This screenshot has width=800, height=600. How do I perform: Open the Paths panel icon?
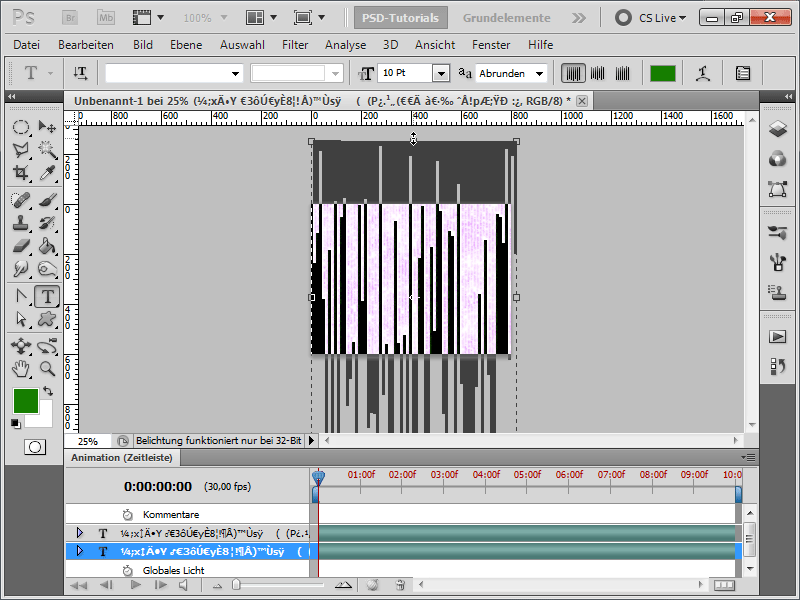(778, 189)
